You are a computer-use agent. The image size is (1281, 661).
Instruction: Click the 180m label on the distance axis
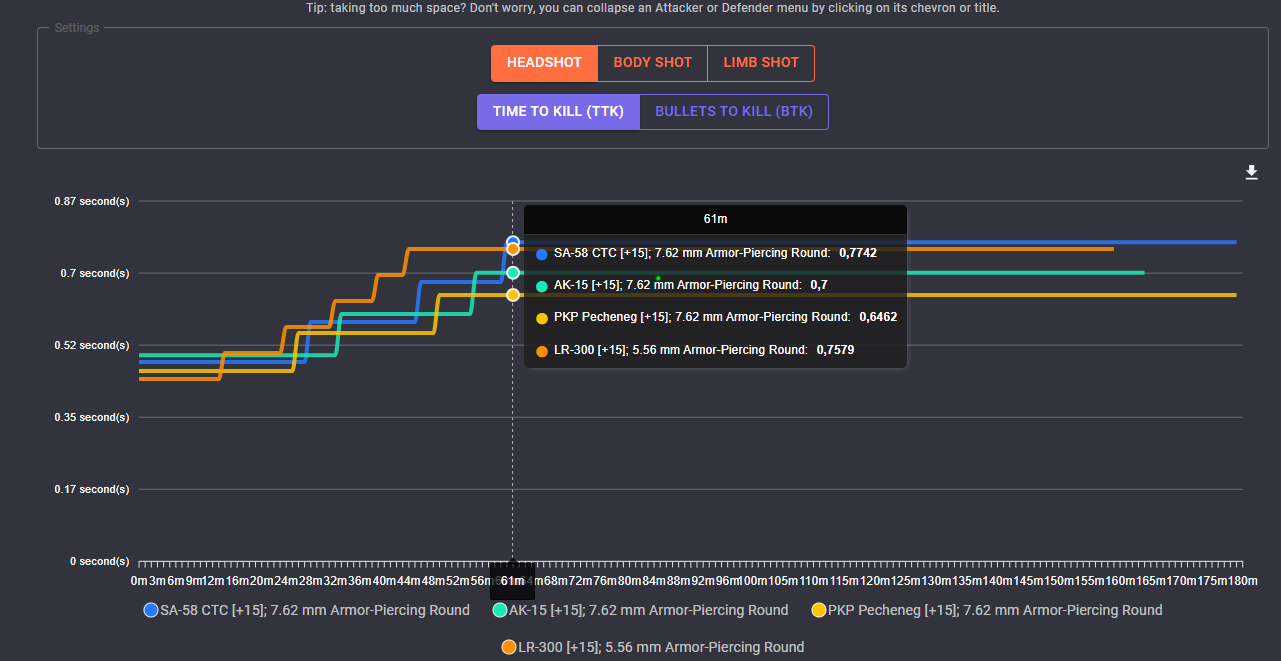(1242, 581)
